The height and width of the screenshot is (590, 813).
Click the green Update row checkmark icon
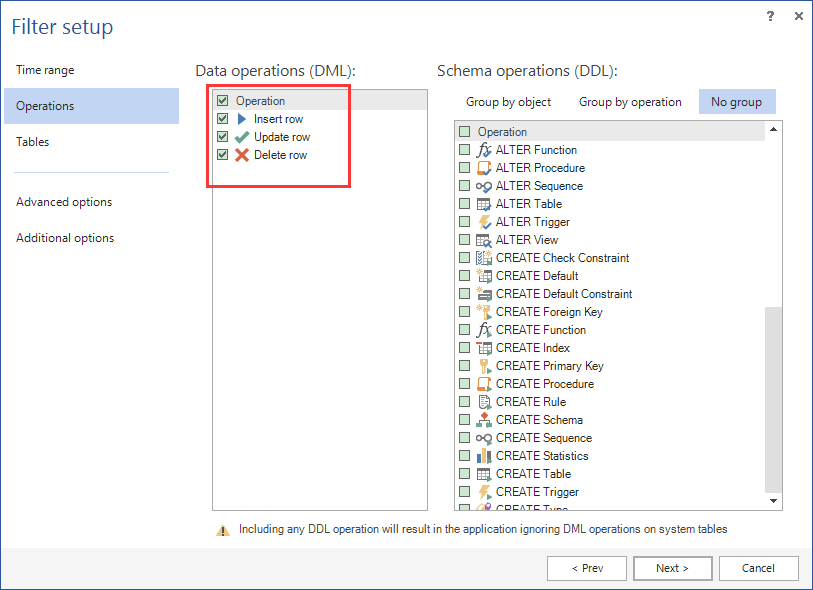pos(242,137)
